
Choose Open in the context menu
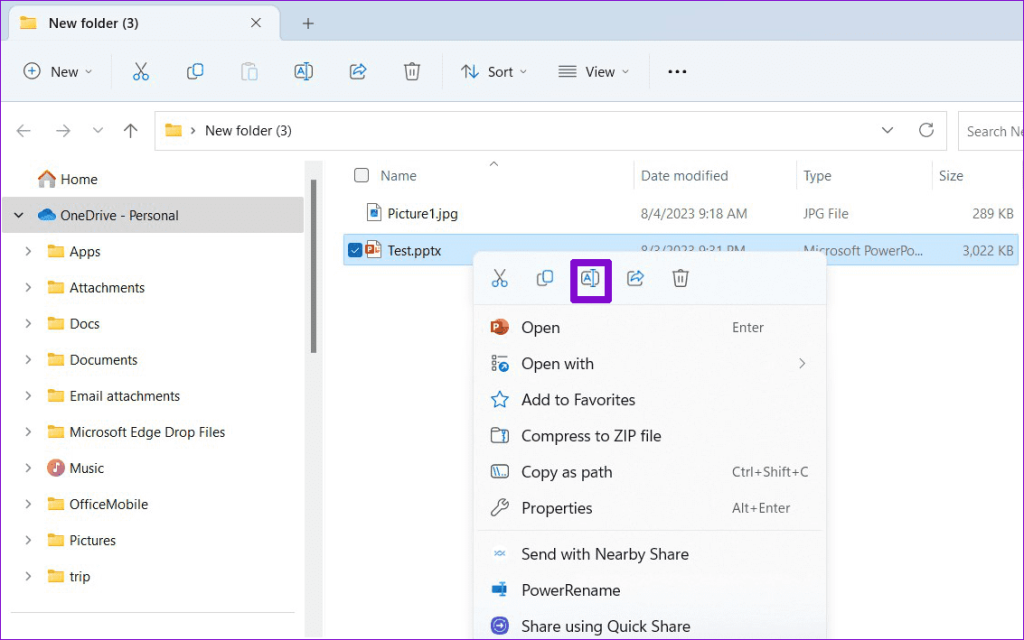[x=649, y=327]
